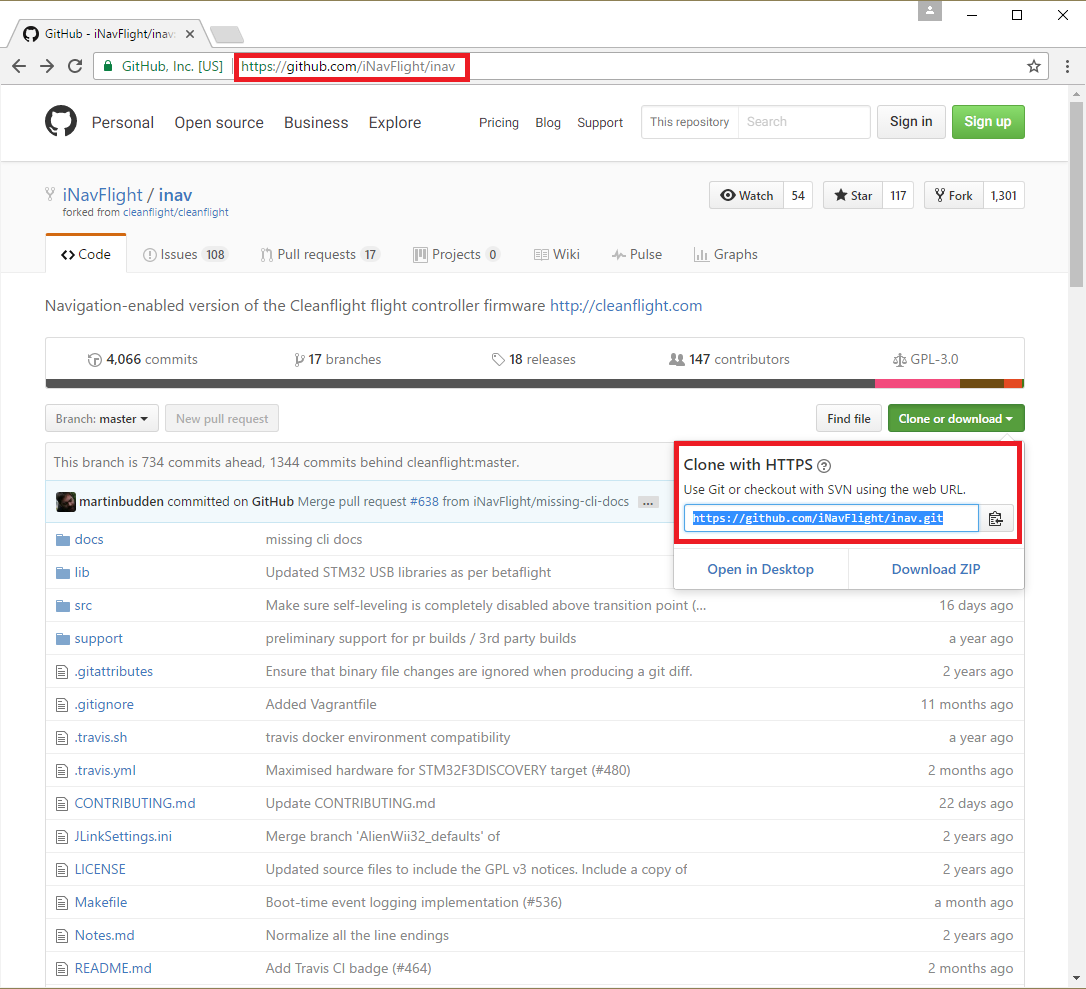Open the Wiki tab

coord(557,254)
